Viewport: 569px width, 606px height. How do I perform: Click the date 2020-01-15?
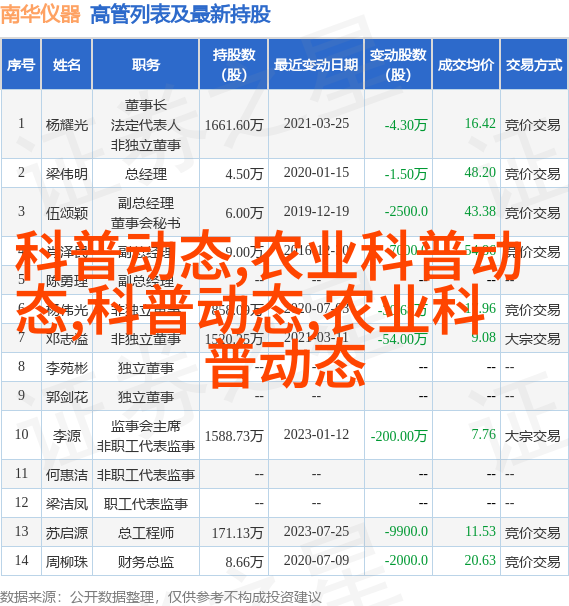pyautogui.click(x=316, y=172)
